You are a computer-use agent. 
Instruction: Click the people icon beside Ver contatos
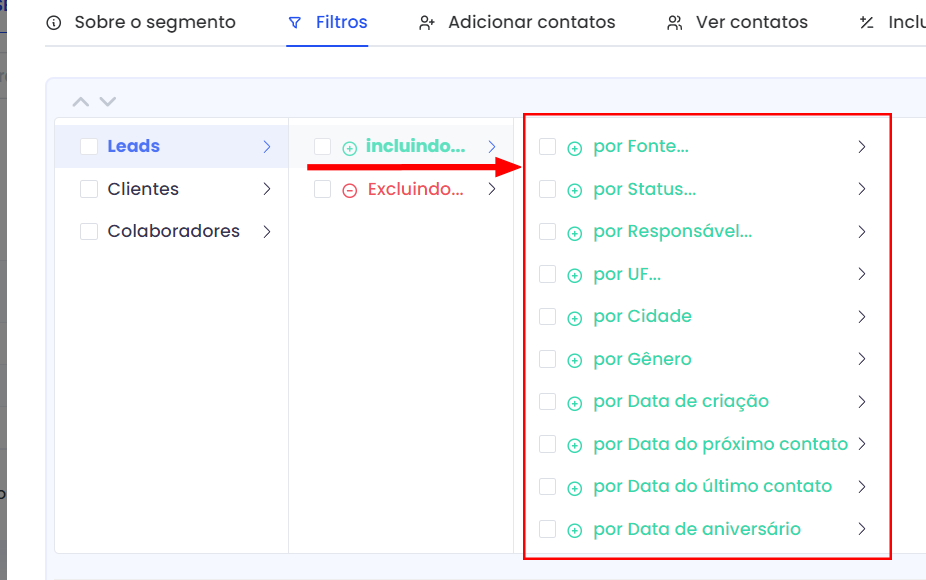click(674, 22)
